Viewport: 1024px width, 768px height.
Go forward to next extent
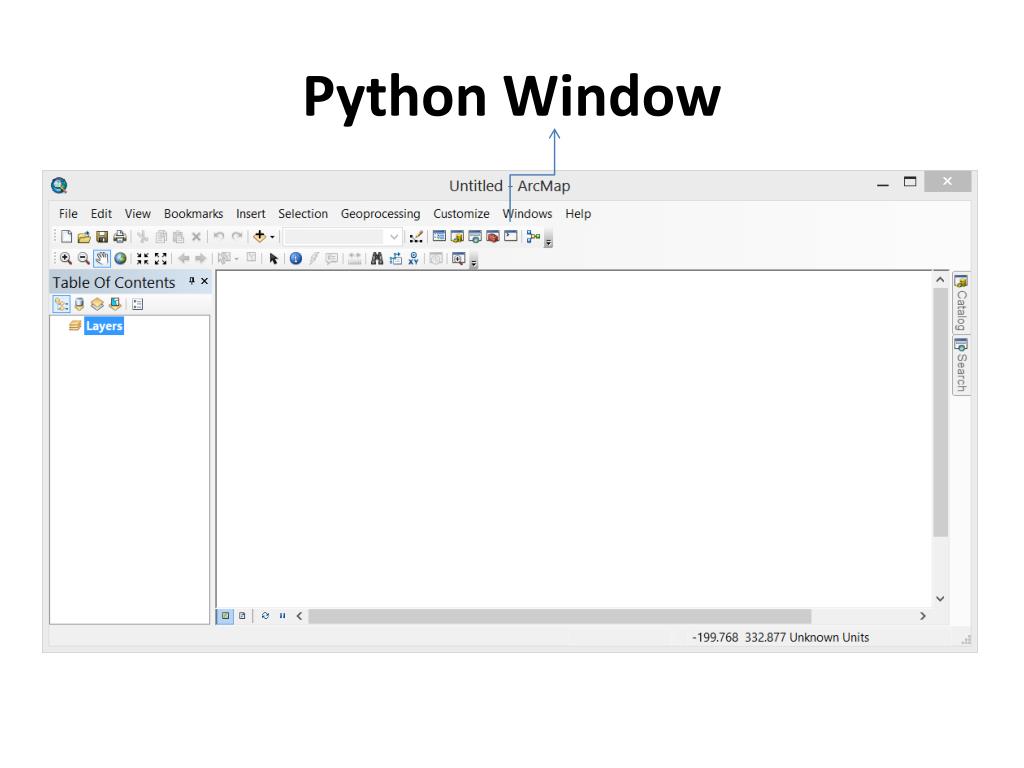pos(200,259)
